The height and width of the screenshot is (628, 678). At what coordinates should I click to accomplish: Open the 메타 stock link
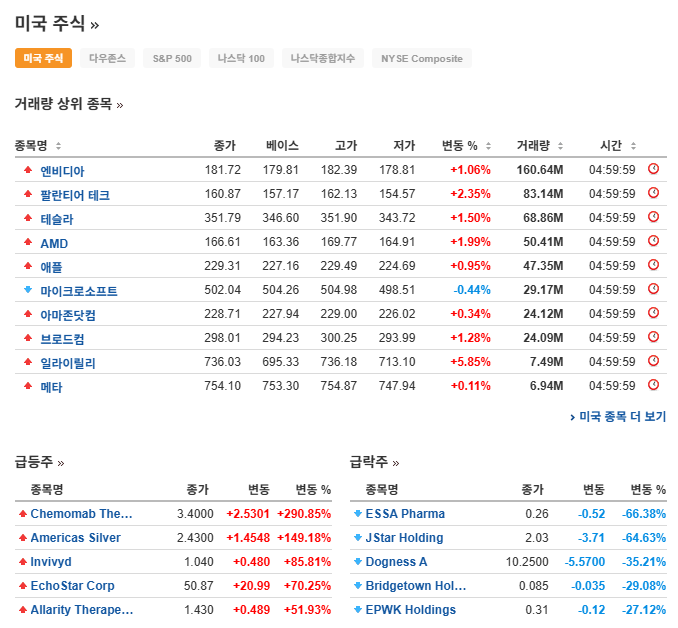pos(51,387)
